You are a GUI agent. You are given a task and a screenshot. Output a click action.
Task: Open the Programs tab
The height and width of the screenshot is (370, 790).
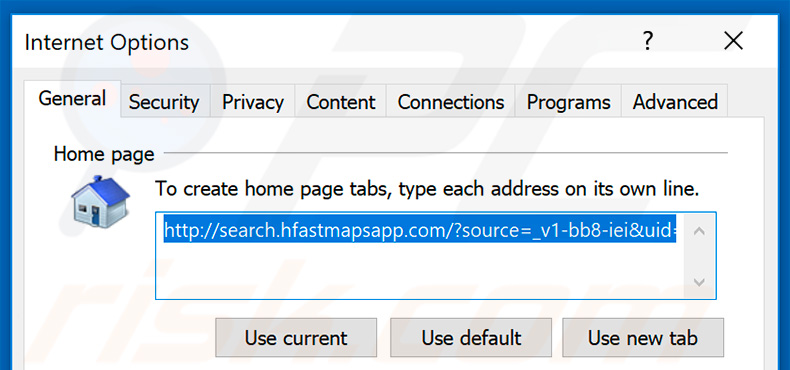(x=568, y=102)
